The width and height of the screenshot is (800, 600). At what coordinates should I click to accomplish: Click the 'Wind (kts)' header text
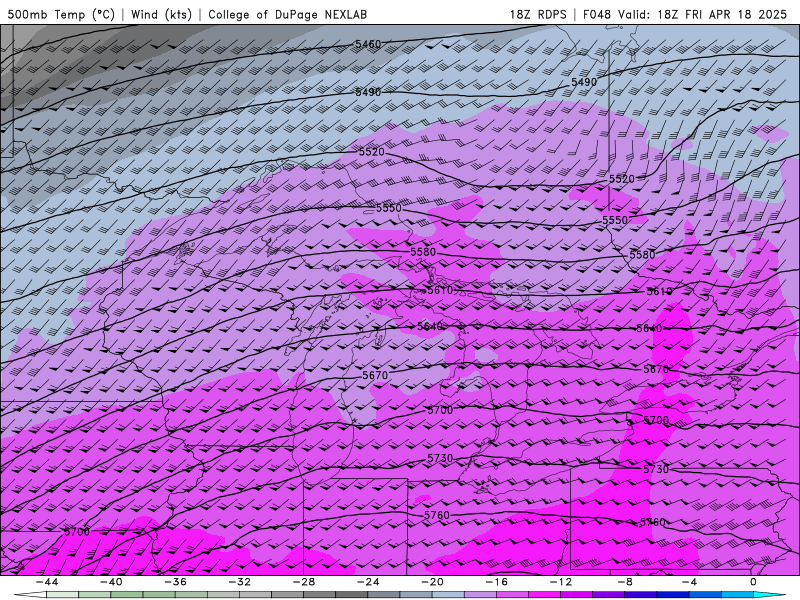point(161,14)
